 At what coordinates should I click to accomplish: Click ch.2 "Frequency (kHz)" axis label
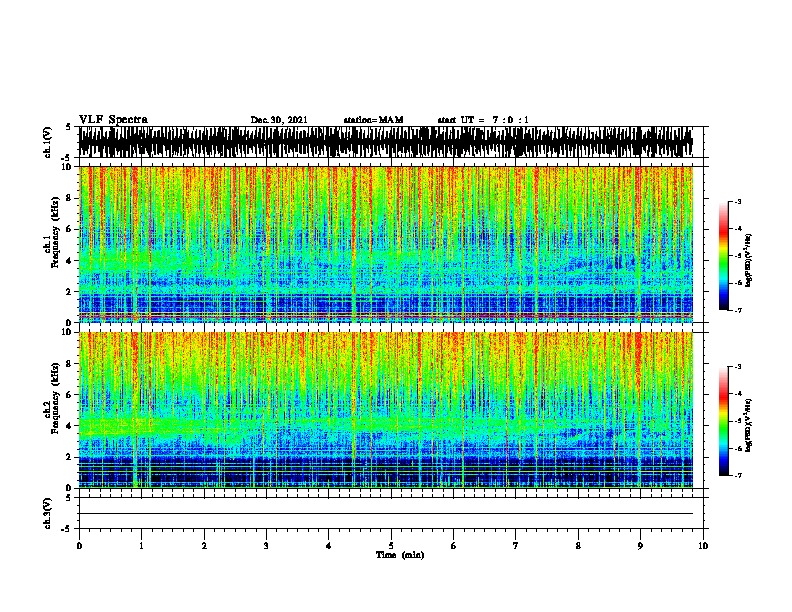pos(54,399)
